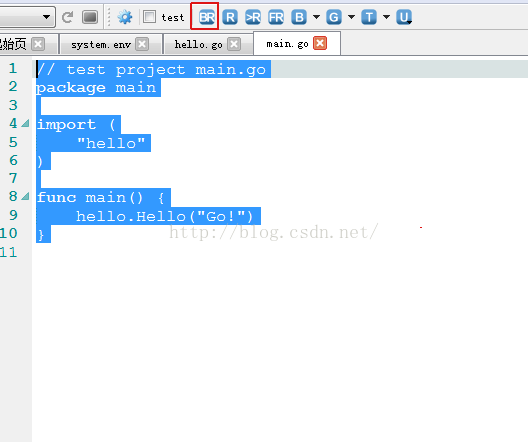Image resolution: width=528 pixels, height=442 pixels.
Task: Click the "import (" line
Action: point(76,125)
